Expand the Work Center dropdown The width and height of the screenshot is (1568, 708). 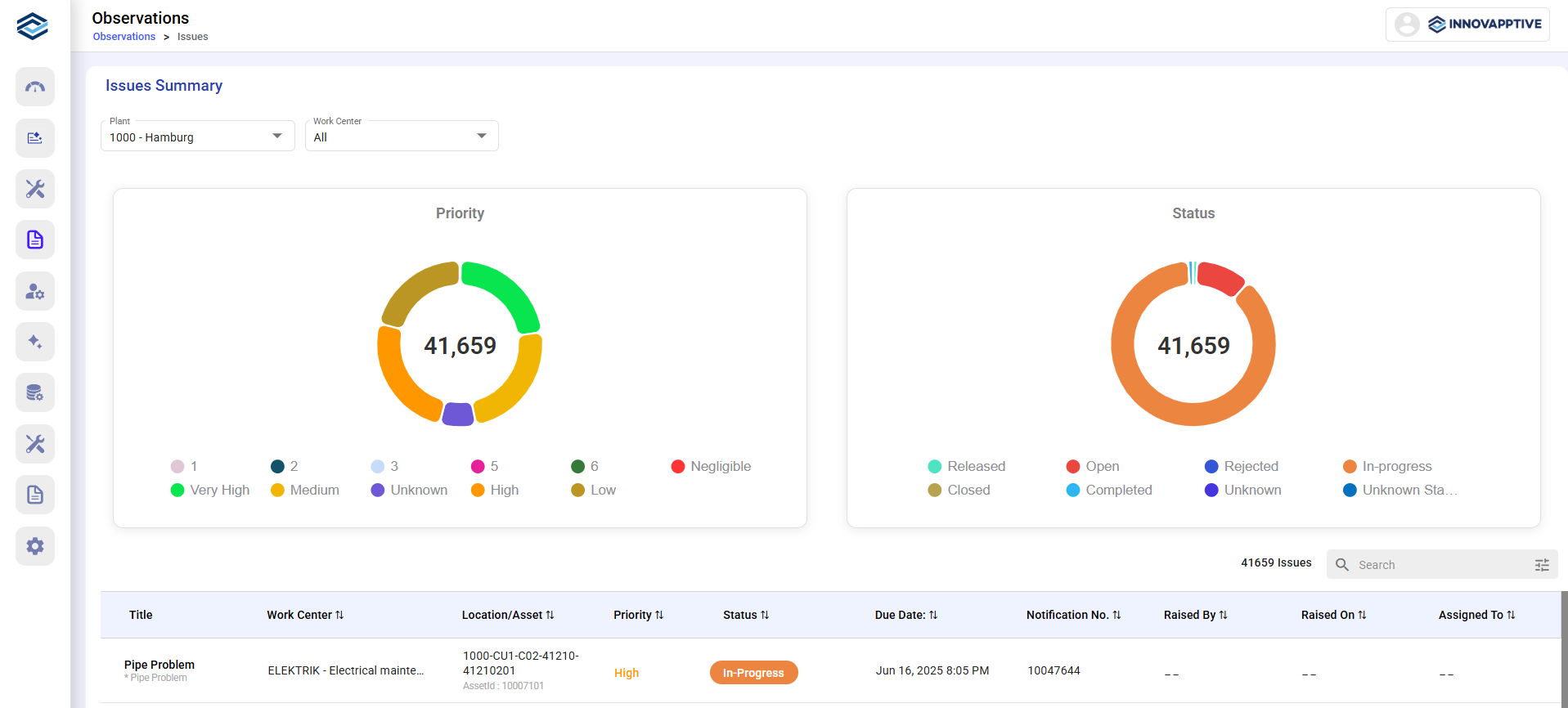[x=402, y=137]
